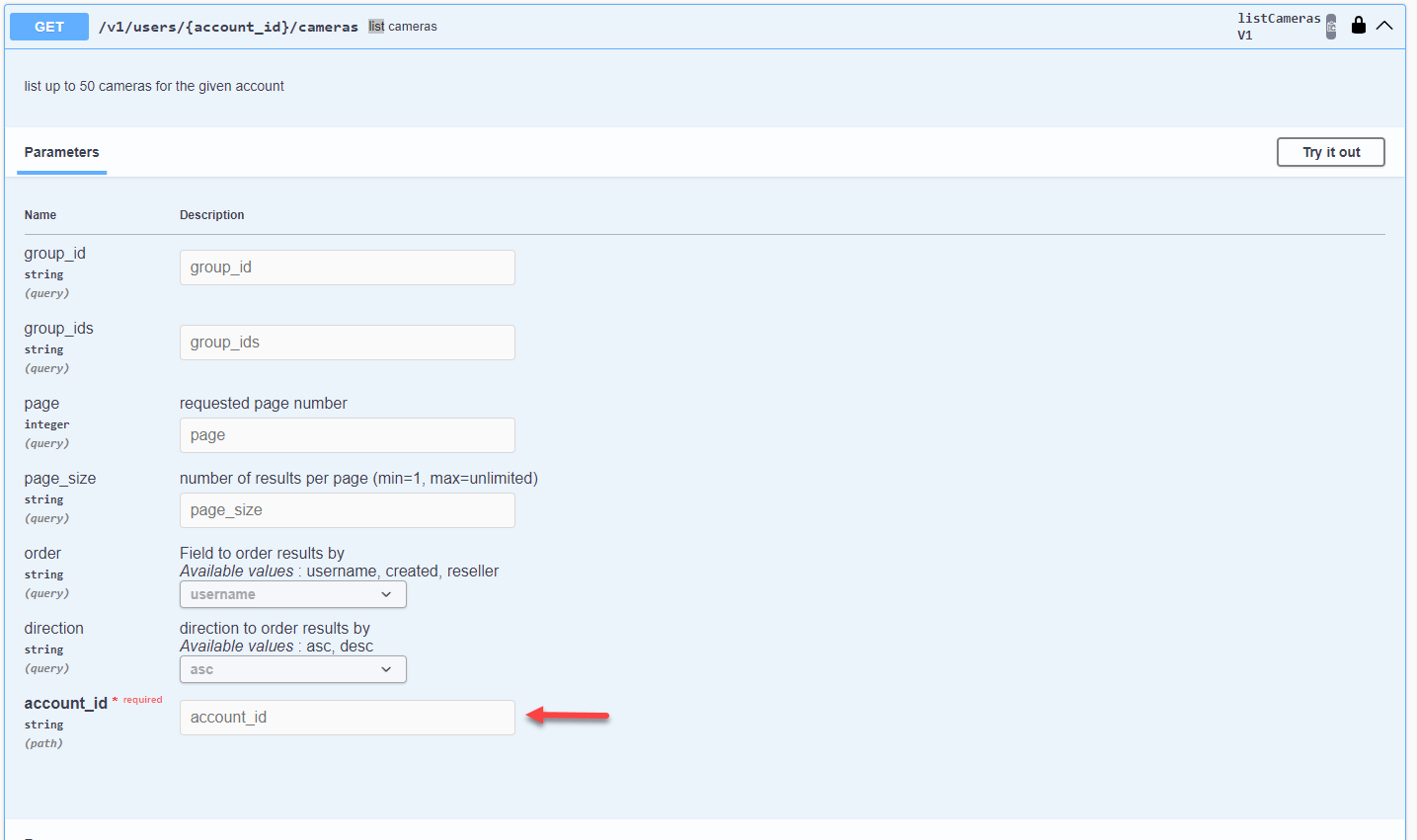Open the order dropdown showing username

click(x=292, y=594)
